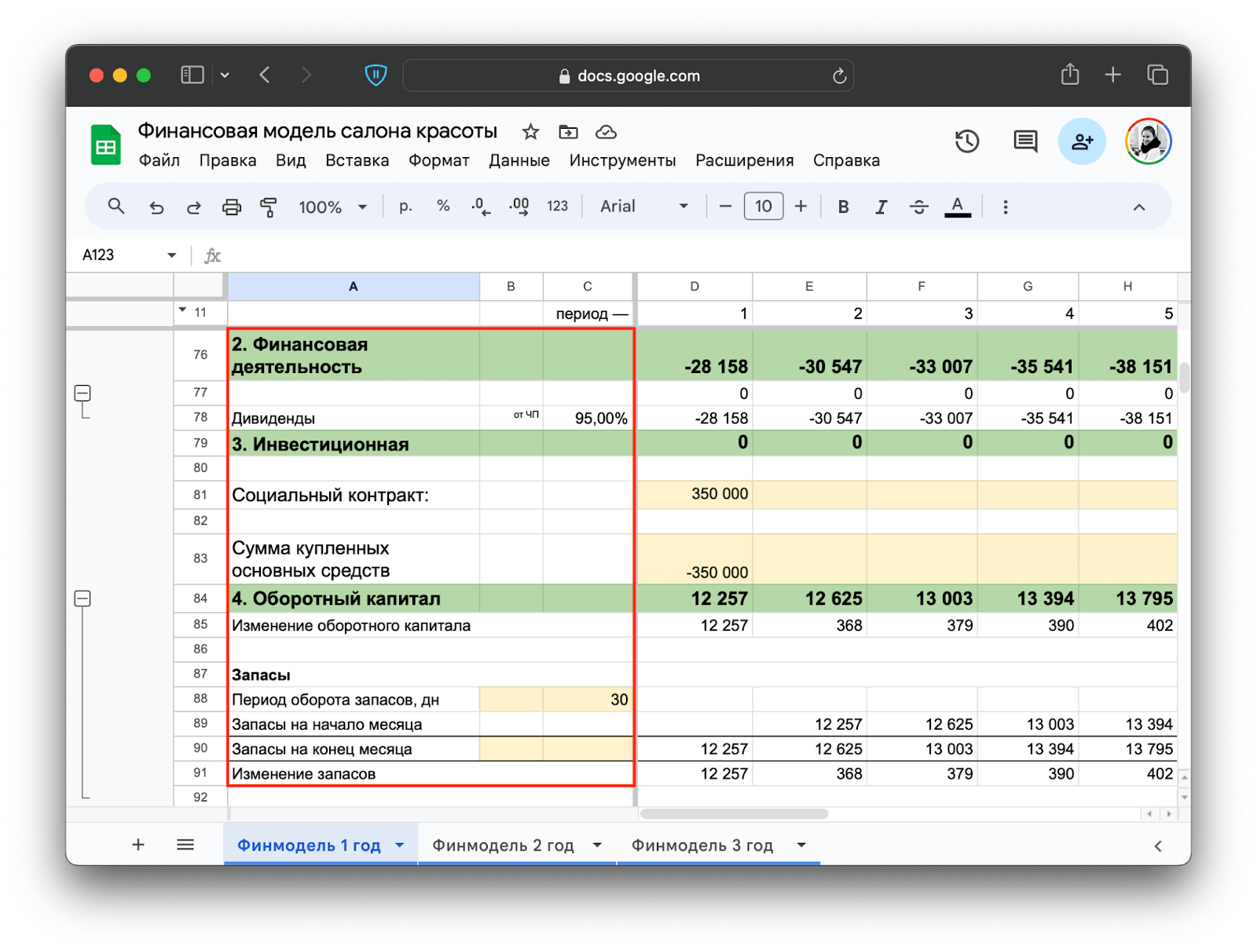Image resolution: width=1257 pixels, height=952 pixels.
Task: Star the document title
Action: [530, 132]
